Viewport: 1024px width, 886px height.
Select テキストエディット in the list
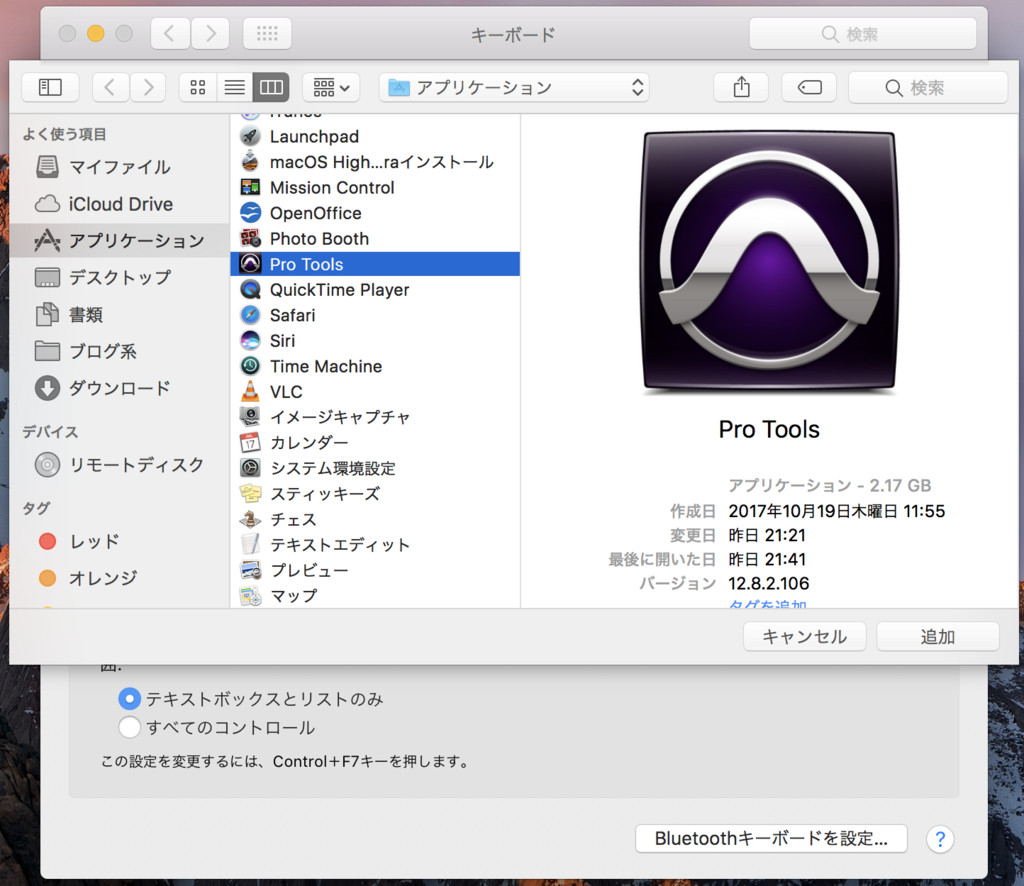coord(375,545)
